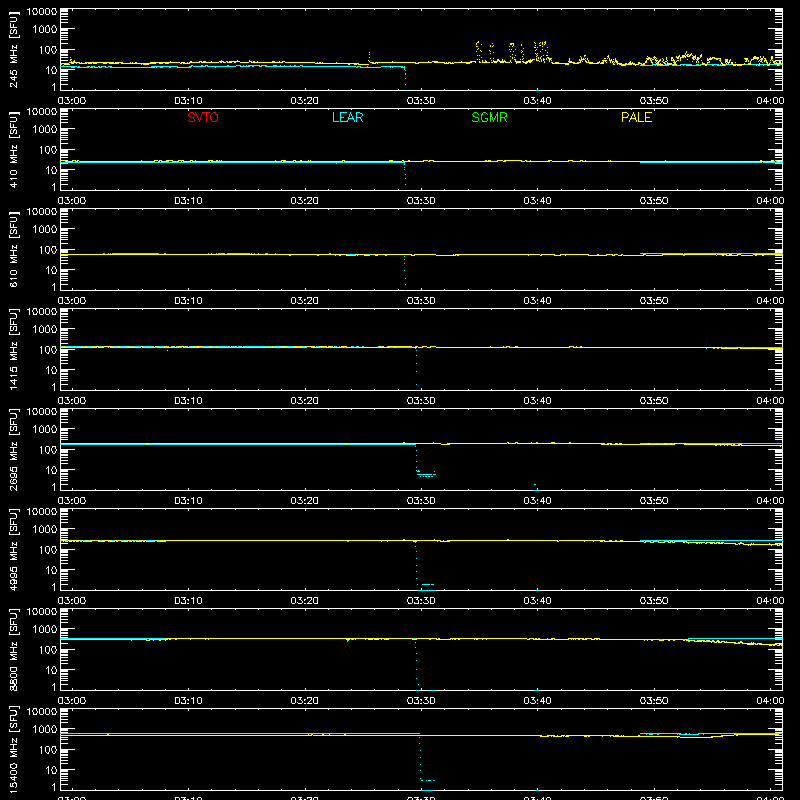Click the red SVTO station label
Viewport: 800px width, 800px height.
pyautogui.click(x=203, y=117)
